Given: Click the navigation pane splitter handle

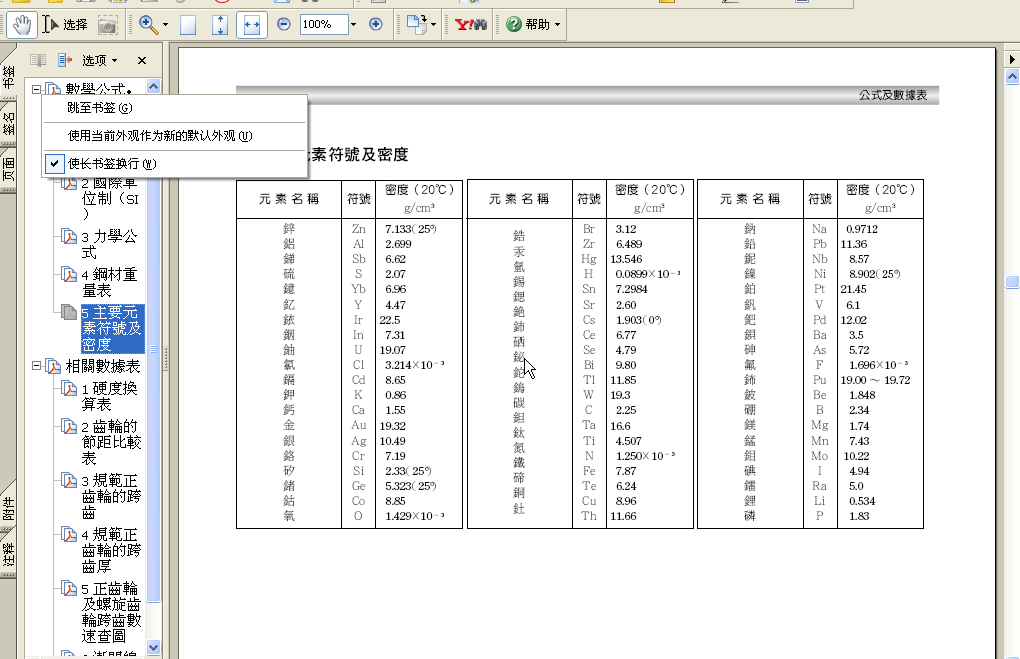Looking at the screenshot, I should click(166, 358).
